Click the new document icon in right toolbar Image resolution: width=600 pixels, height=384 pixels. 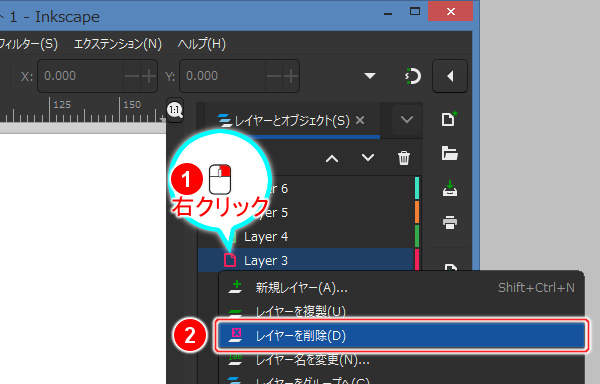449,119
